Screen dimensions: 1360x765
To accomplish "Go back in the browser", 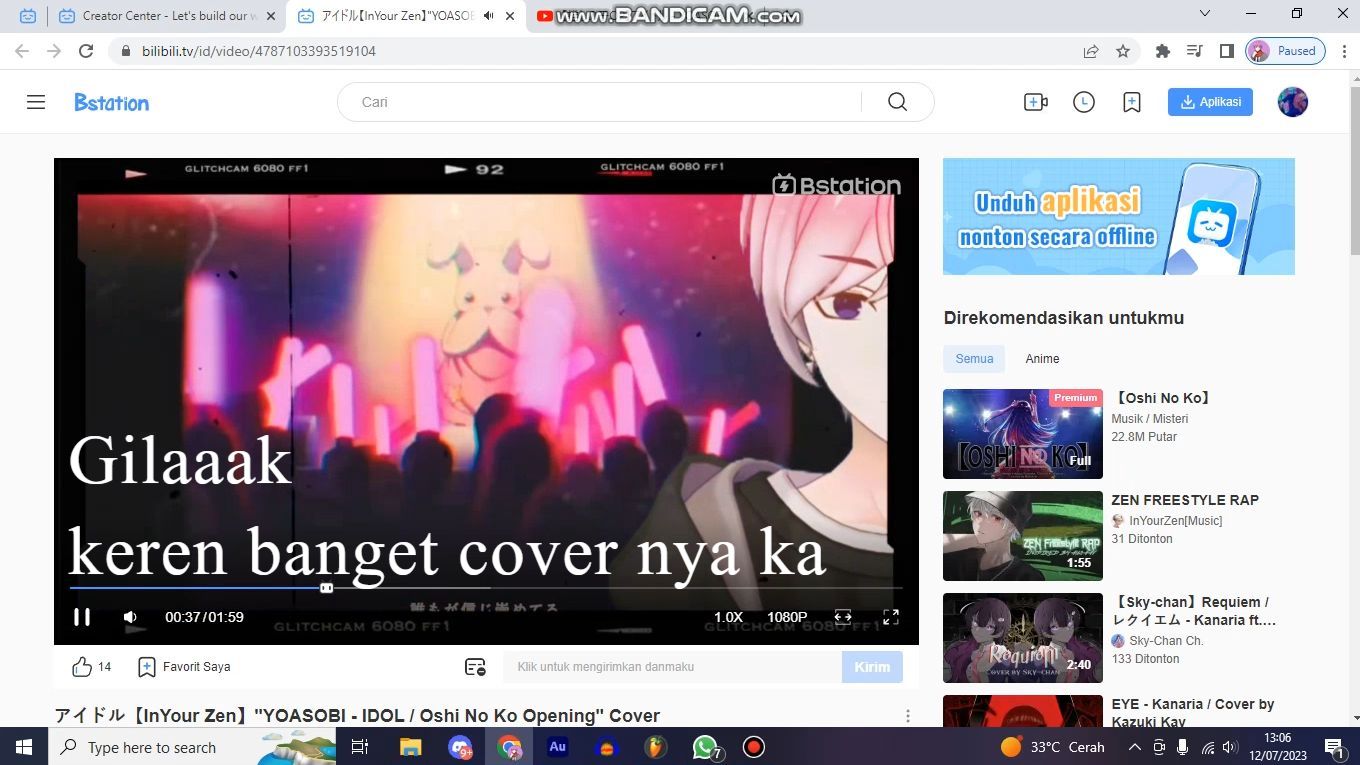I will [22, 51].
